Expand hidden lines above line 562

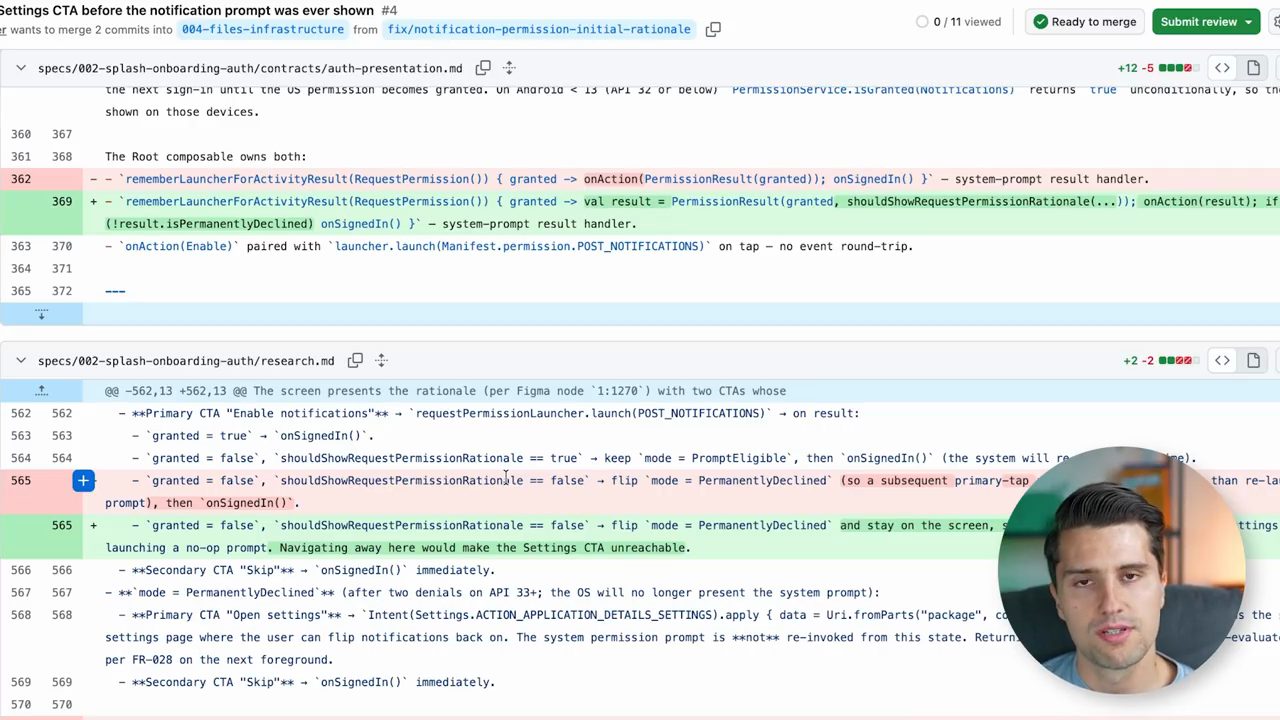[41, 391]
